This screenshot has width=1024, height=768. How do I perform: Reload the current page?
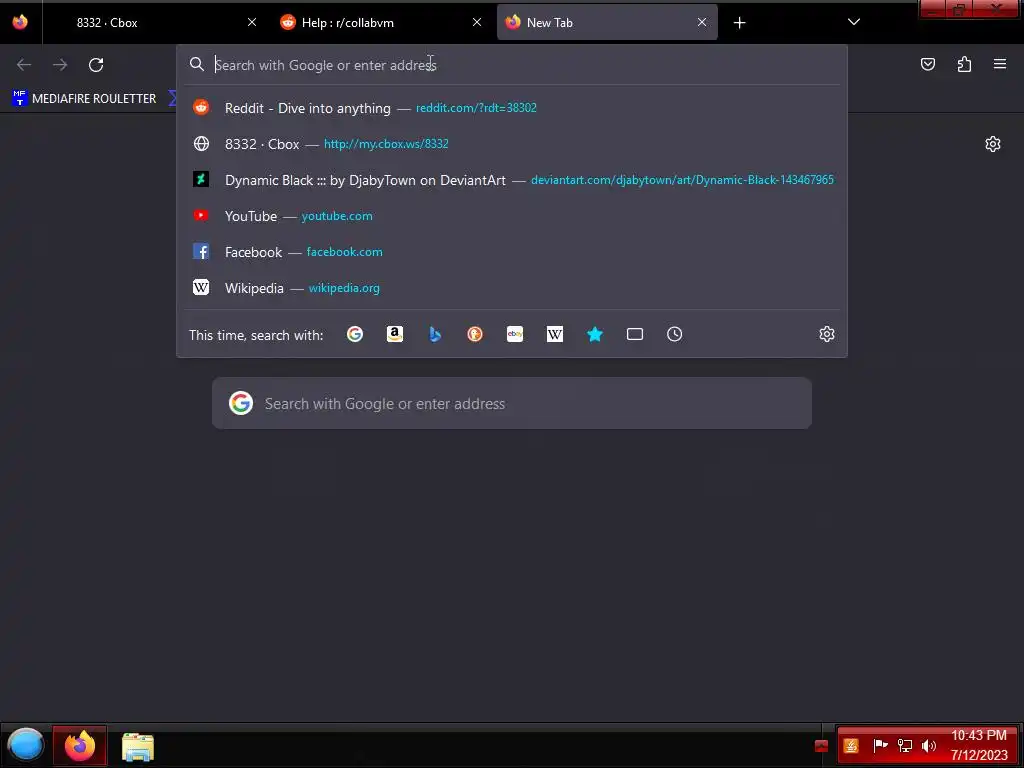click(96, 65)
